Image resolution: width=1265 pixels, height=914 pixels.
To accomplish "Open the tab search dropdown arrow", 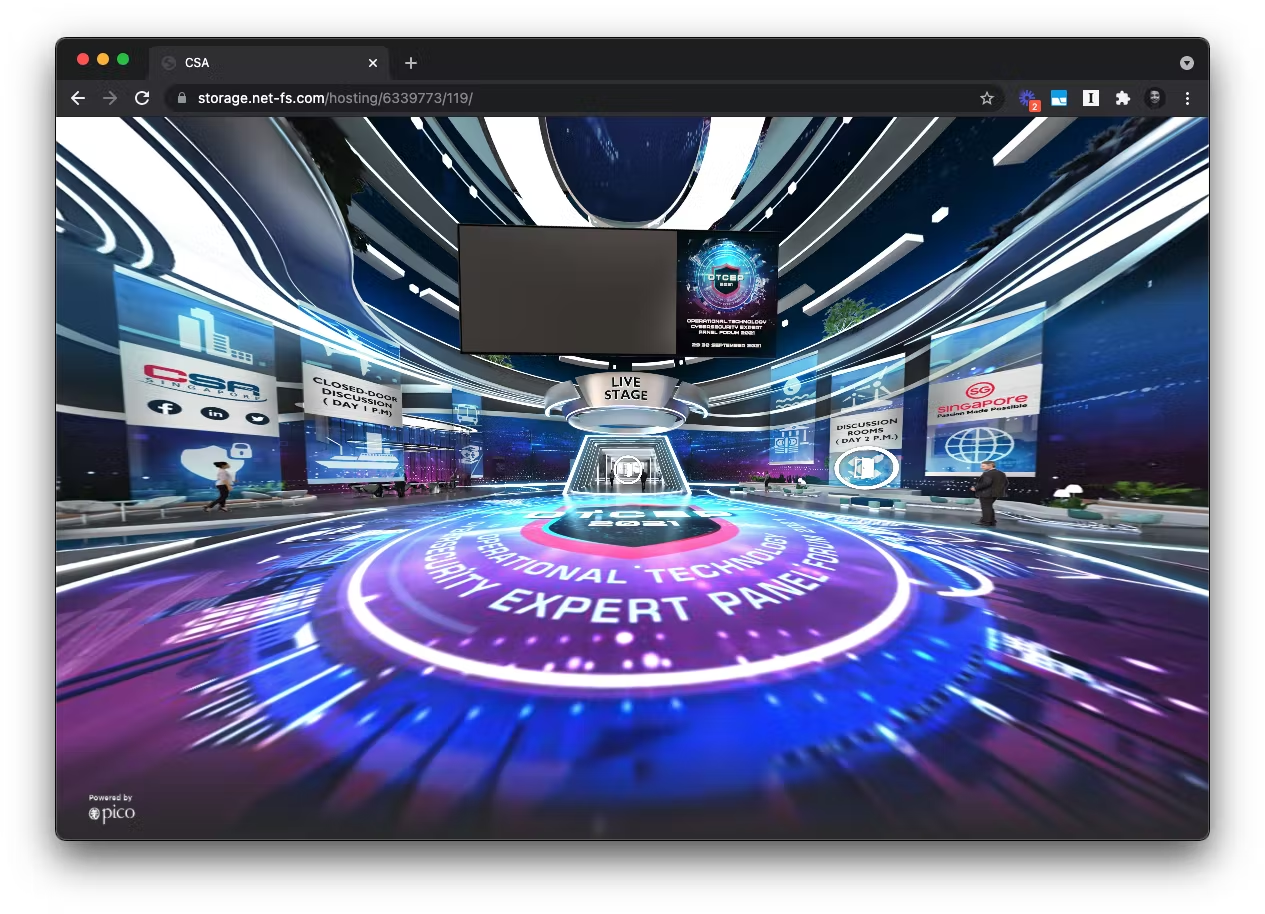I will coord(1187,62).
